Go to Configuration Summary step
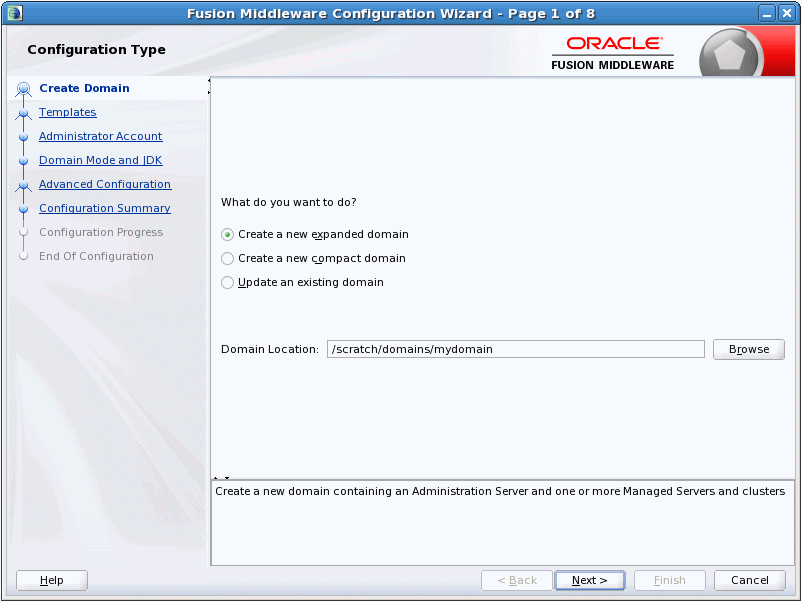 coord(105,209)
